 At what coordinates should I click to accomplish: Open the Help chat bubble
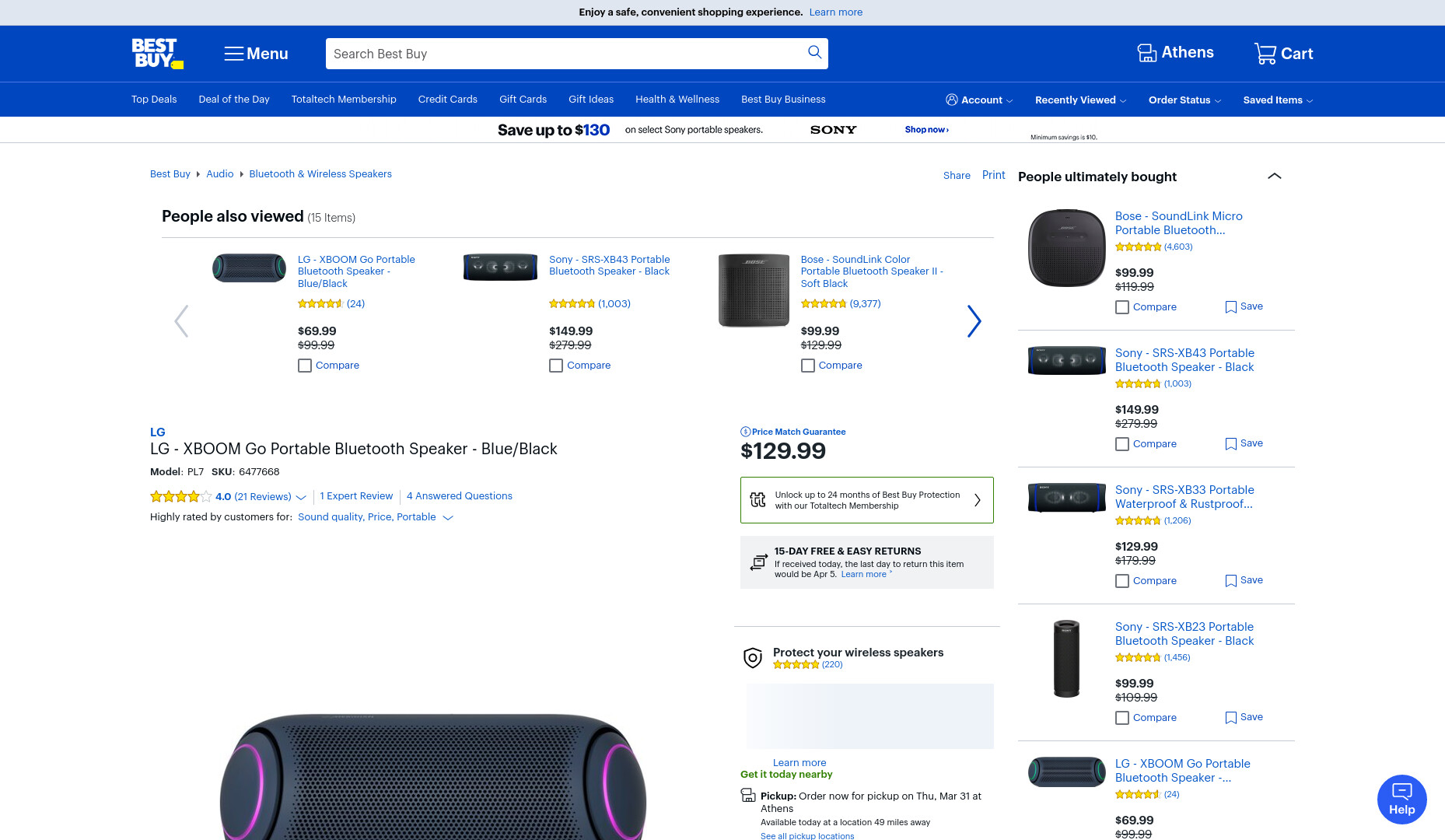point(1401,800)
